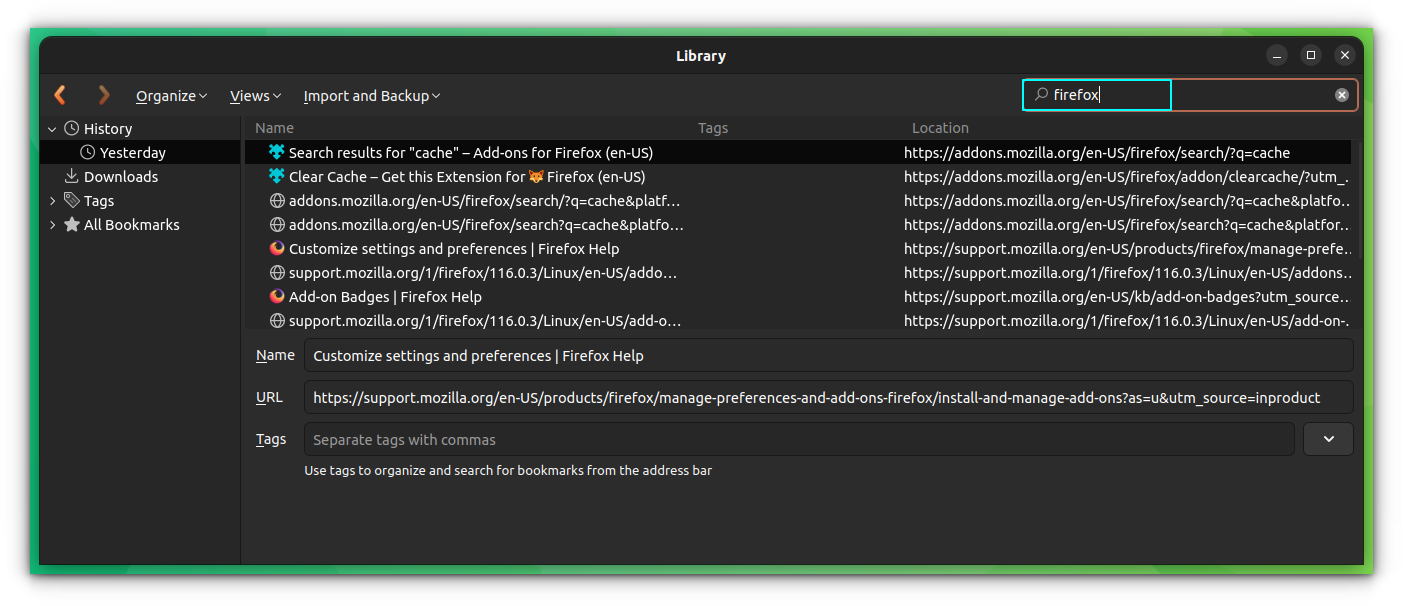
Task: Click location https://addons.mozilla.org/en-US/firefox/search/?q=cache
Action: 1097,153
